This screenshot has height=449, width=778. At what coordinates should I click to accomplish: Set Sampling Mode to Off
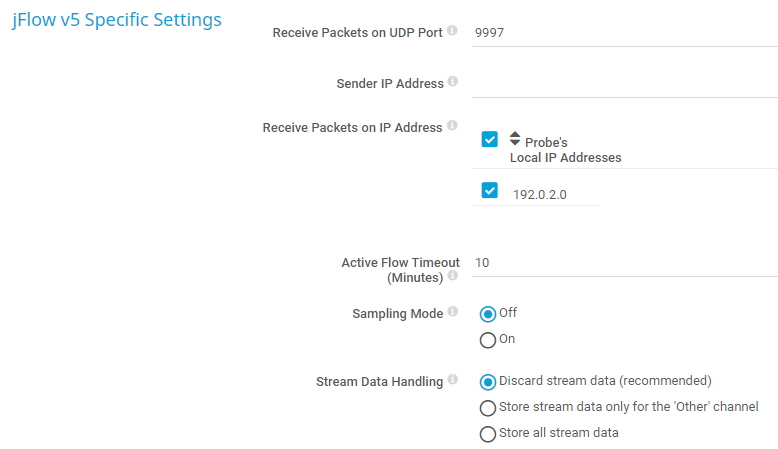(488, 314)
